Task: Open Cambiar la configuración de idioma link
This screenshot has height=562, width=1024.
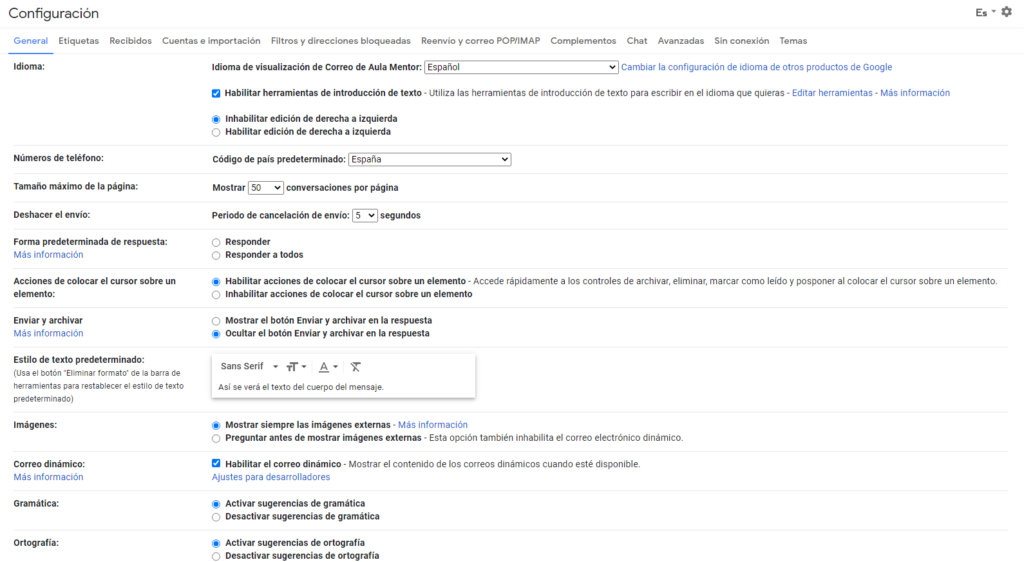Action: [756, 67]
